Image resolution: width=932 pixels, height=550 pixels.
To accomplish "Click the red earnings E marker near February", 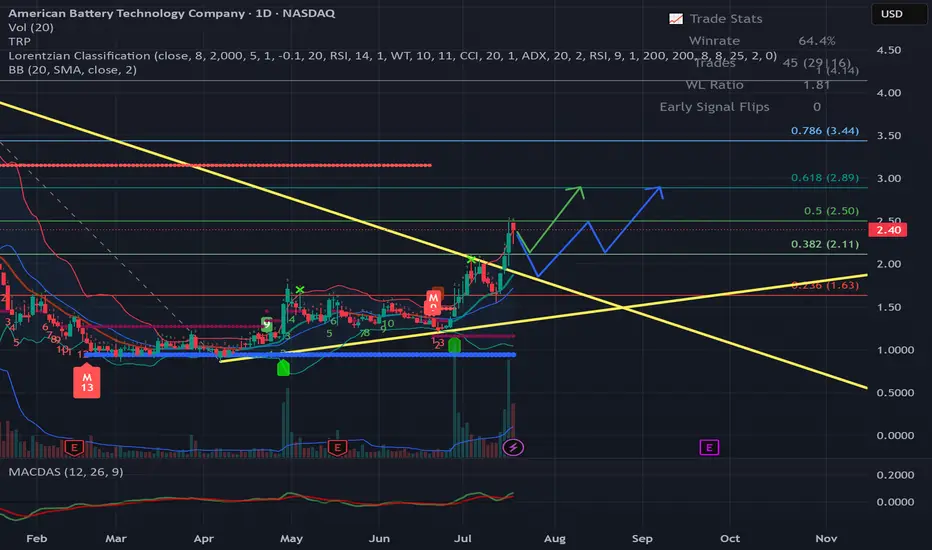I will click(74, 447).
